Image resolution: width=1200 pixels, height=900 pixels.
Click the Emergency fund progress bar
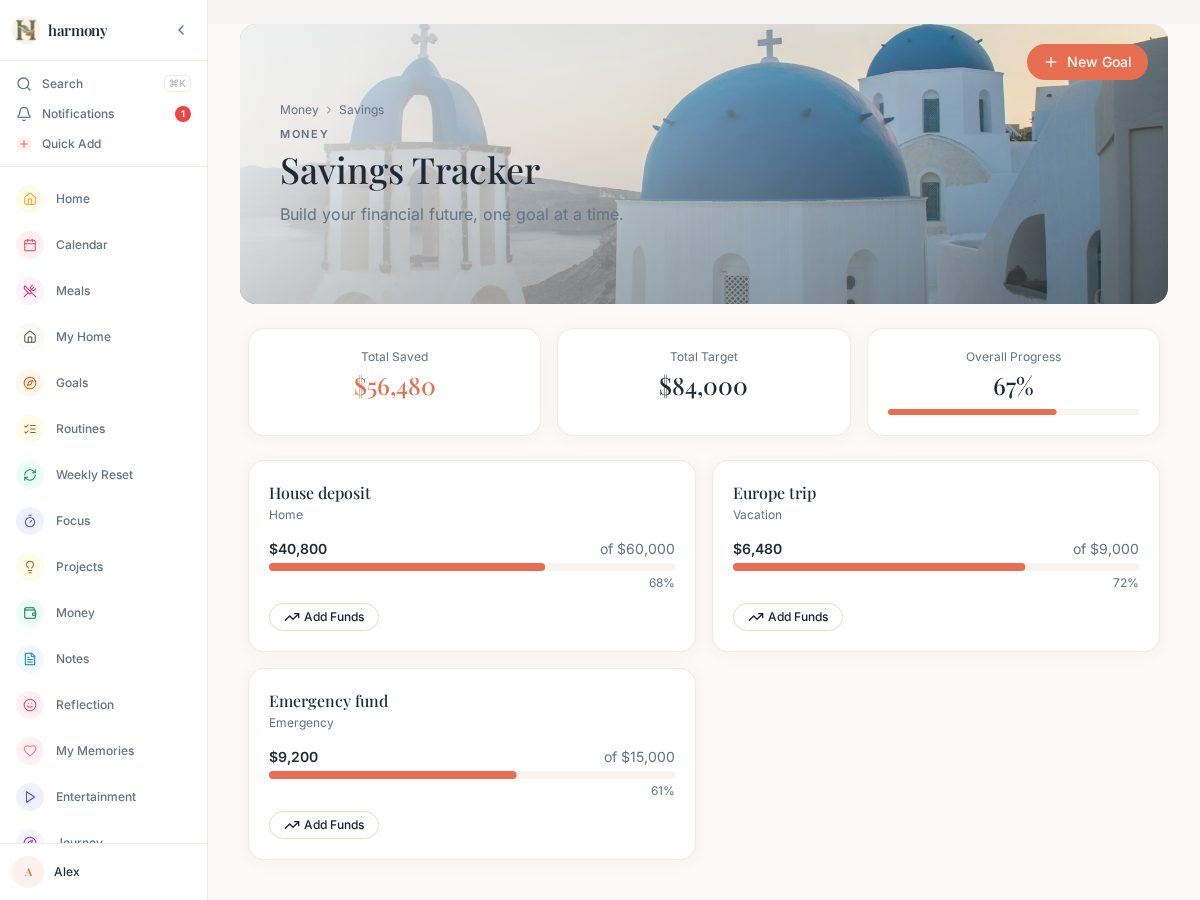click(472, 775)
